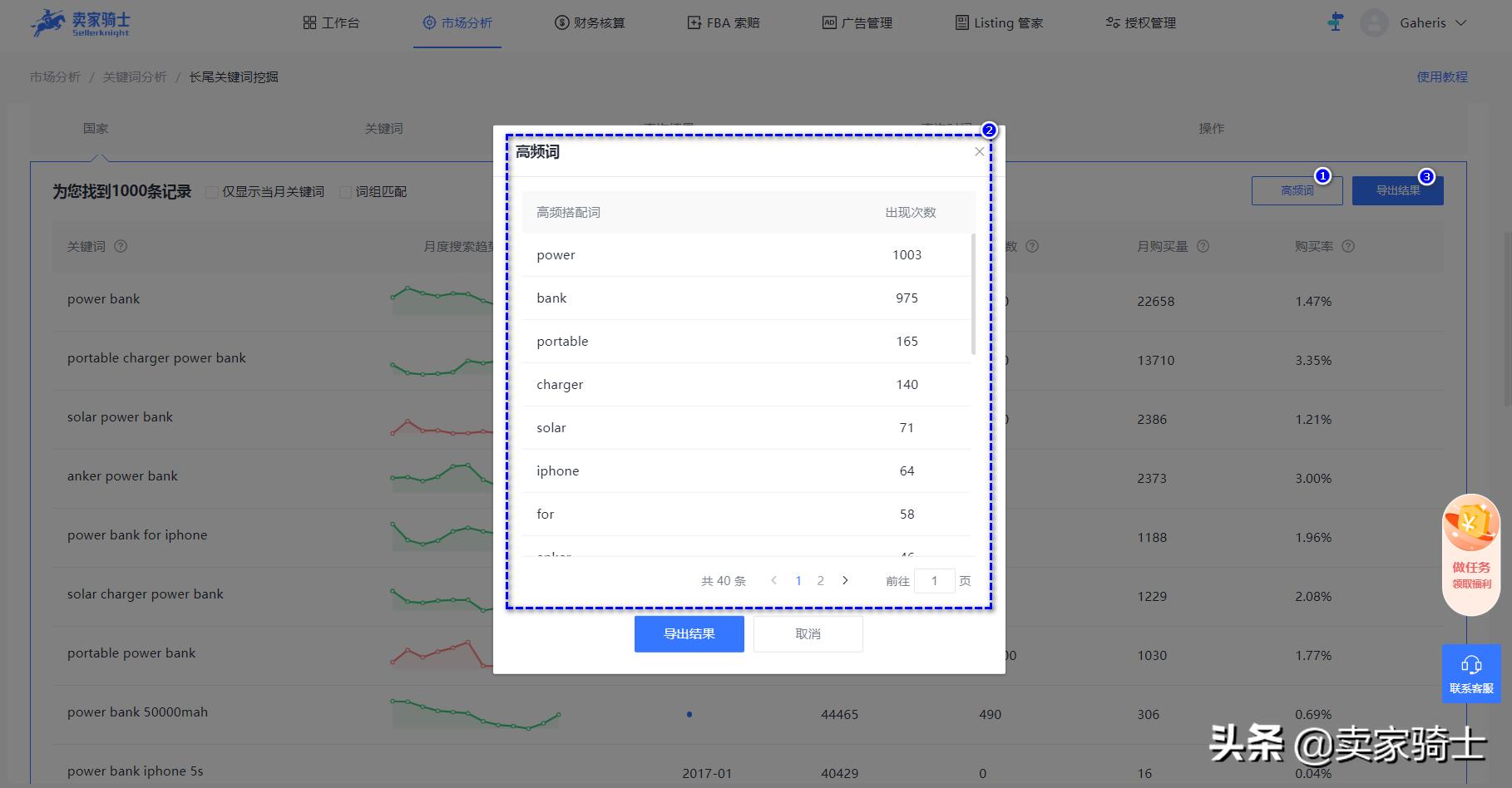Select 'iphone' row in frequency table
1512x788 pixels.
[x=747, y=470]
